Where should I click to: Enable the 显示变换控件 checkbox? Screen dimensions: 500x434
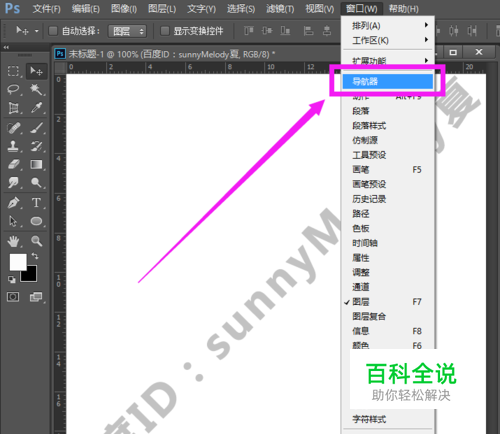[165, 31]
